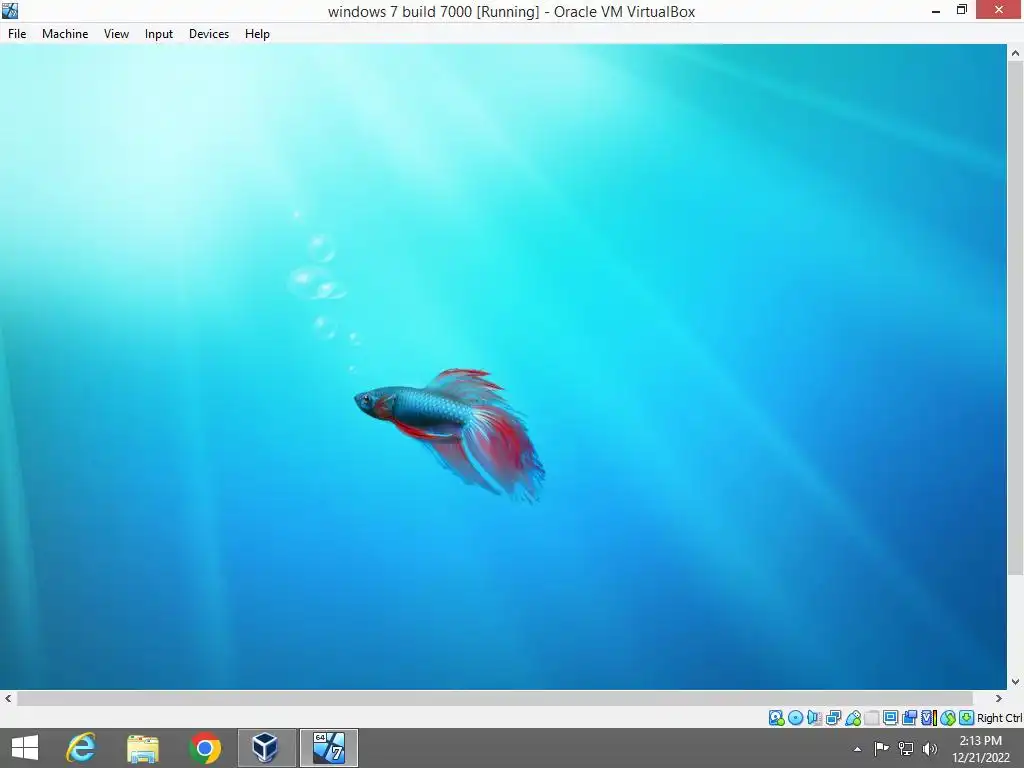This screenshot has width=1024, height=768.
Task: Click the audio speaker status icon
Action: click(814, 718)
